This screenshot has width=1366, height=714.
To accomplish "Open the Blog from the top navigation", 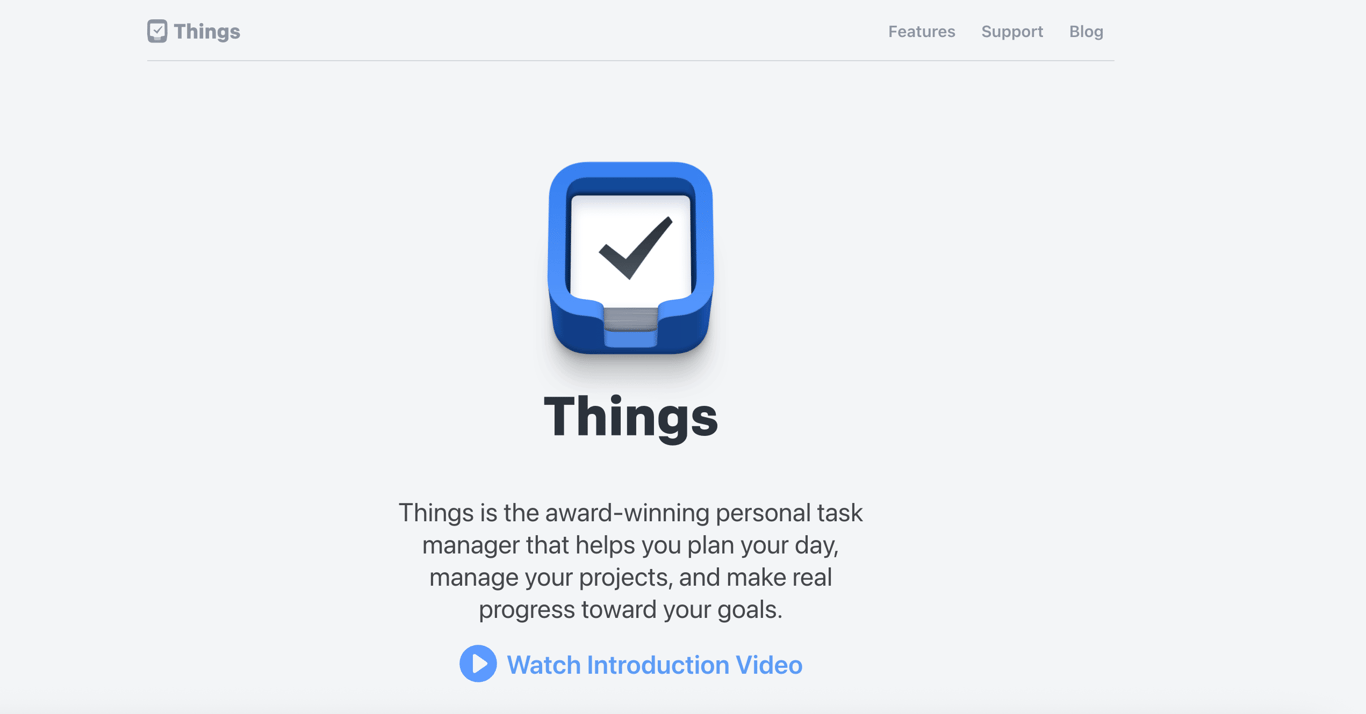I will point(1086,32).
